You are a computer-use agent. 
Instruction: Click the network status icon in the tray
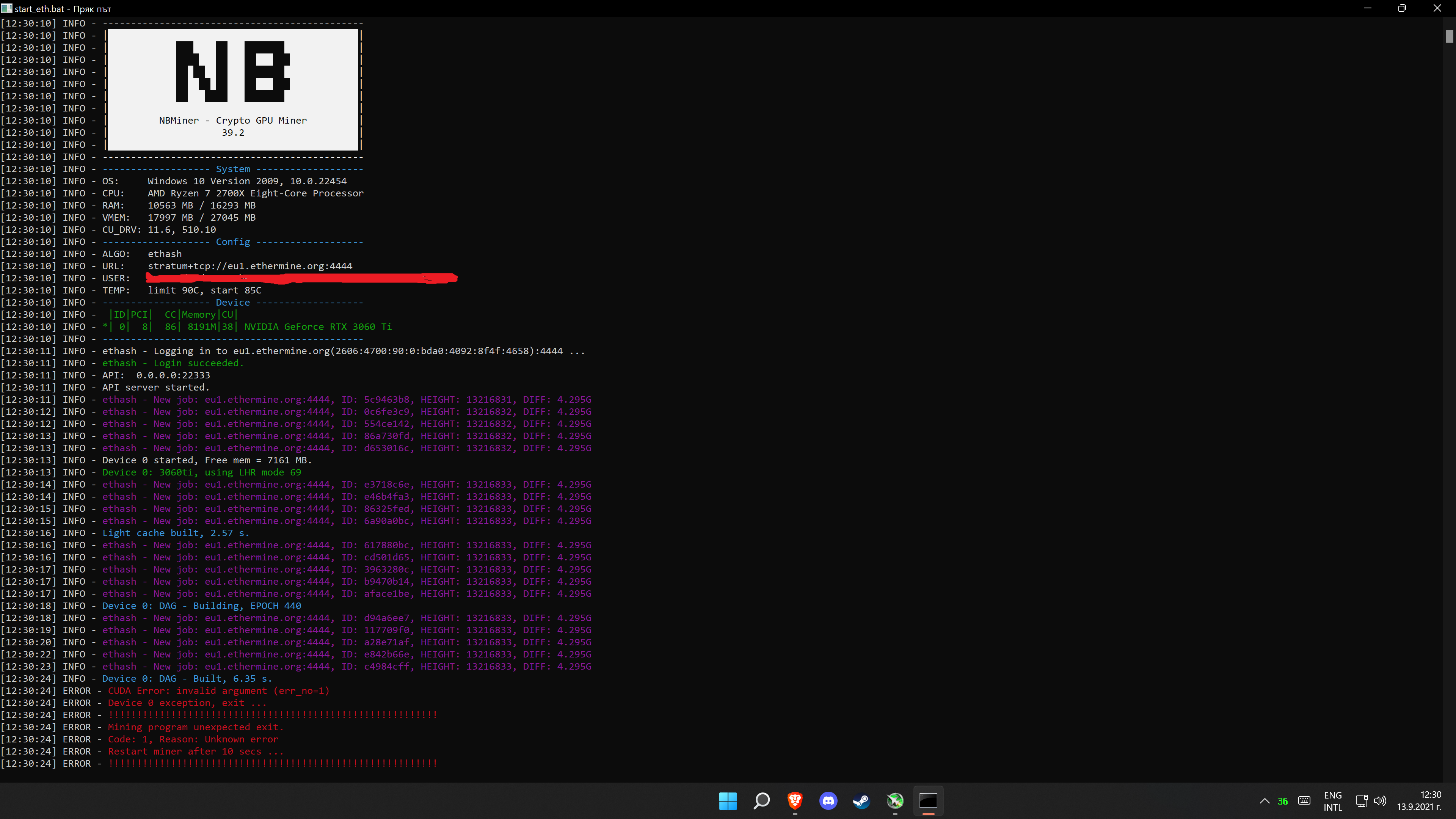coord(1361,801)
